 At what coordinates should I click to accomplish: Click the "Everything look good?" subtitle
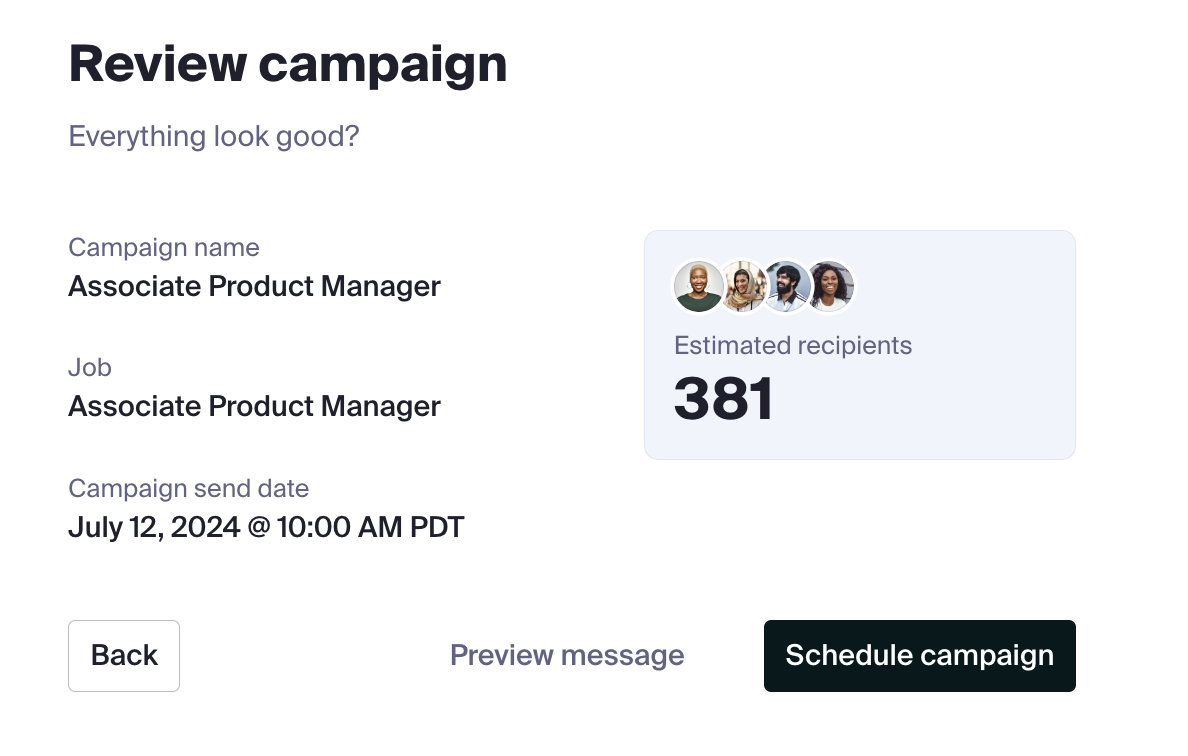point(213,136)
